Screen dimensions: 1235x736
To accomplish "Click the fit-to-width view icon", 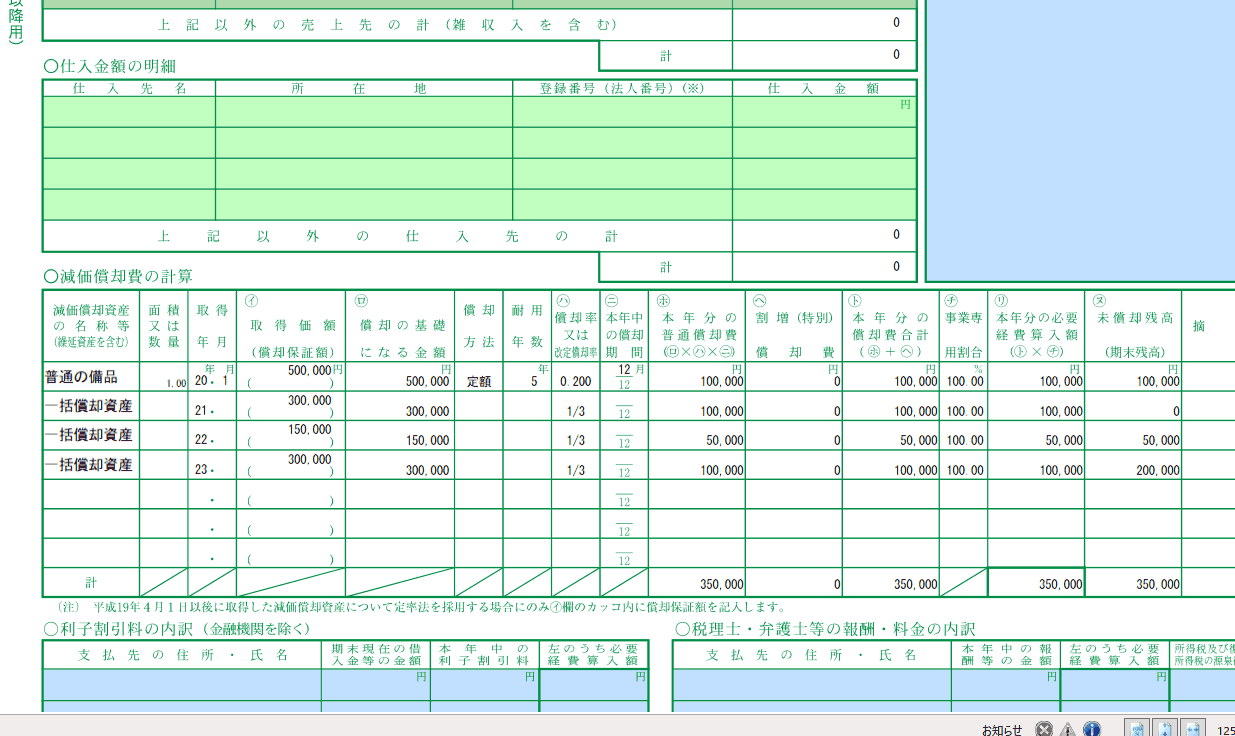I will click(x=1194, y=729).
